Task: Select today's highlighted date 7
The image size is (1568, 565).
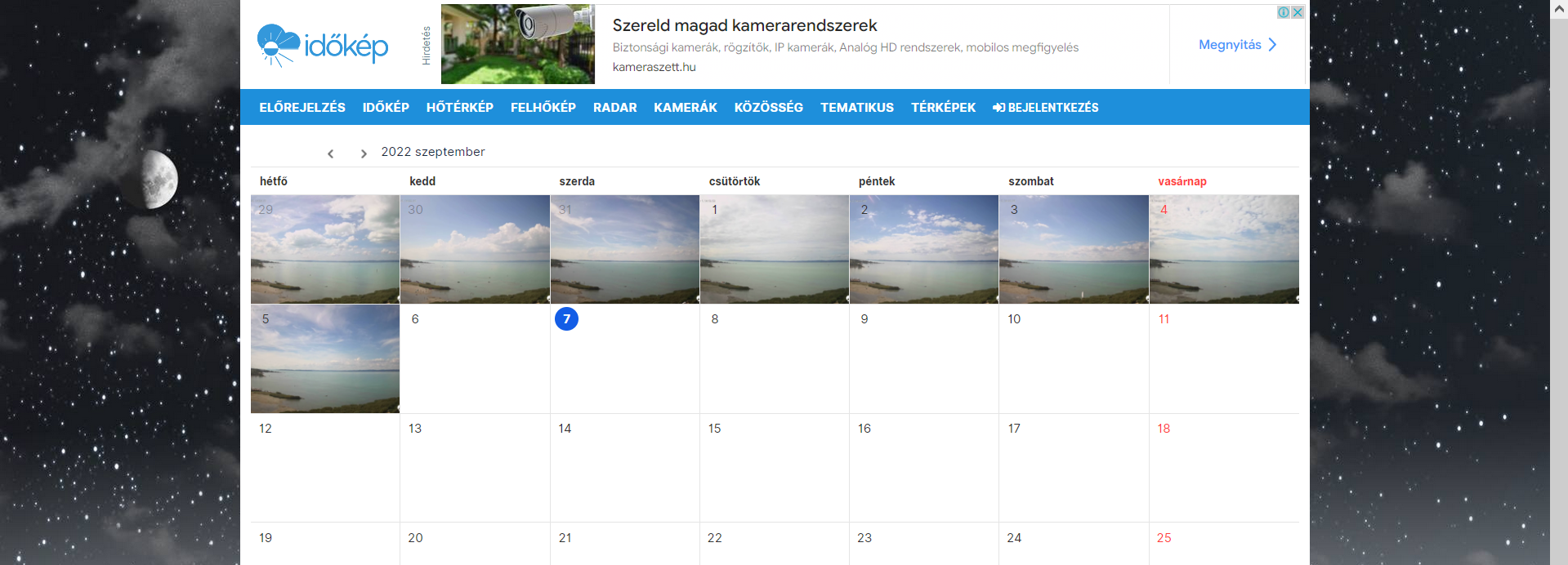Action: pos(566,318)
